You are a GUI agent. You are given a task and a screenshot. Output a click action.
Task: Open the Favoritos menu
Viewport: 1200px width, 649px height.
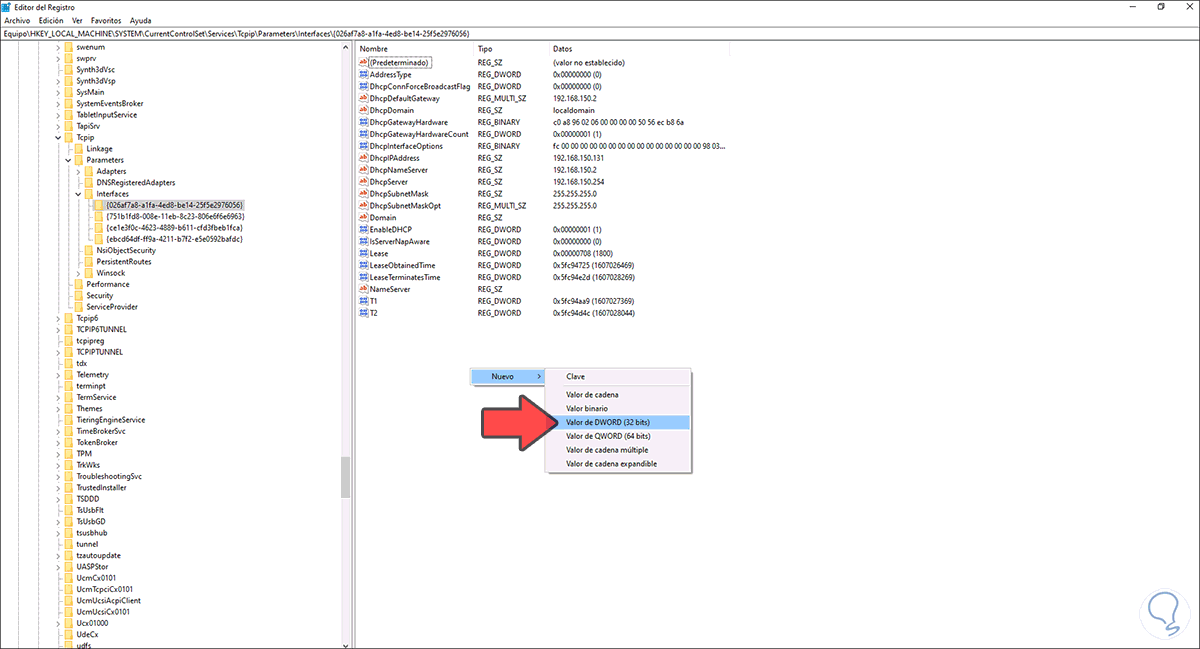(x=107, y=20)
